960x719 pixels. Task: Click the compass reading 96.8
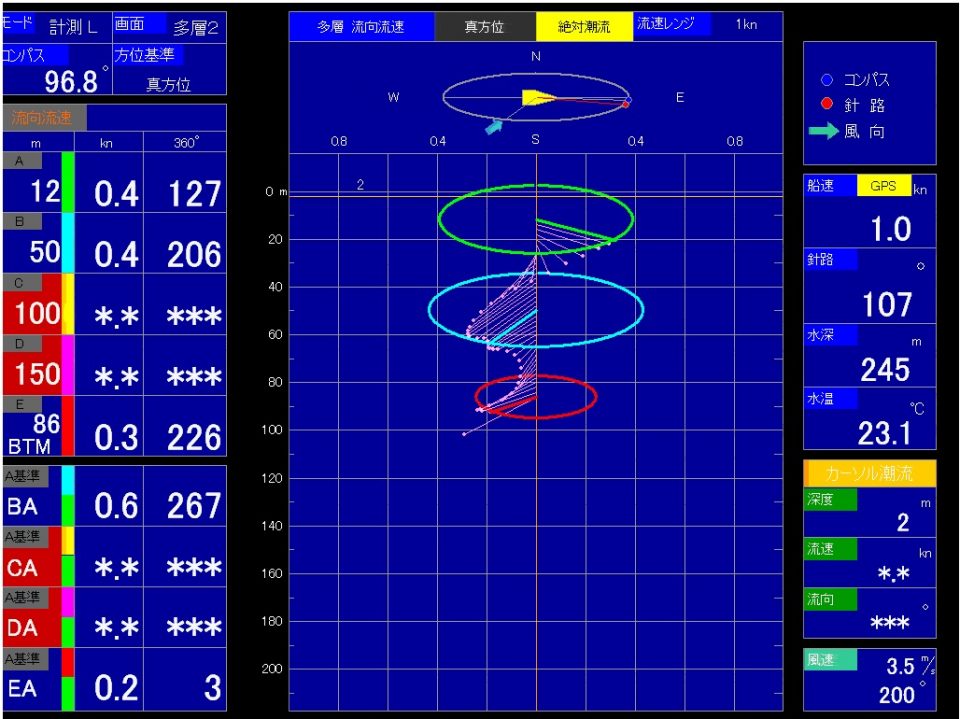tap(71, 81)
